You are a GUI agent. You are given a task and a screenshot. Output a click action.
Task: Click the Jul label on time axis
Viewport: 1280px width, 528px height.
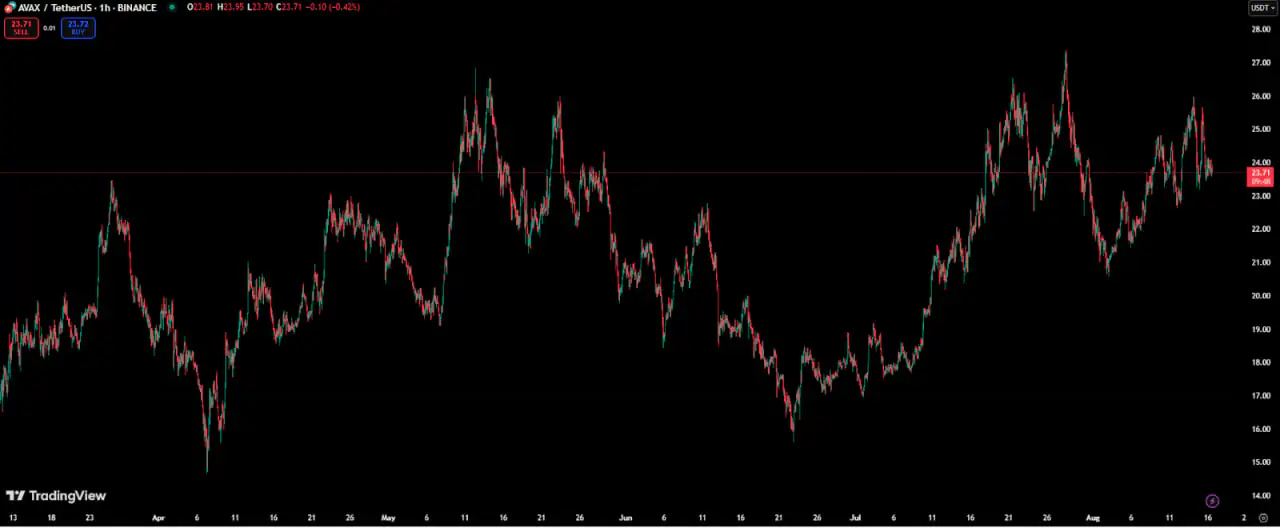[855, 518]
